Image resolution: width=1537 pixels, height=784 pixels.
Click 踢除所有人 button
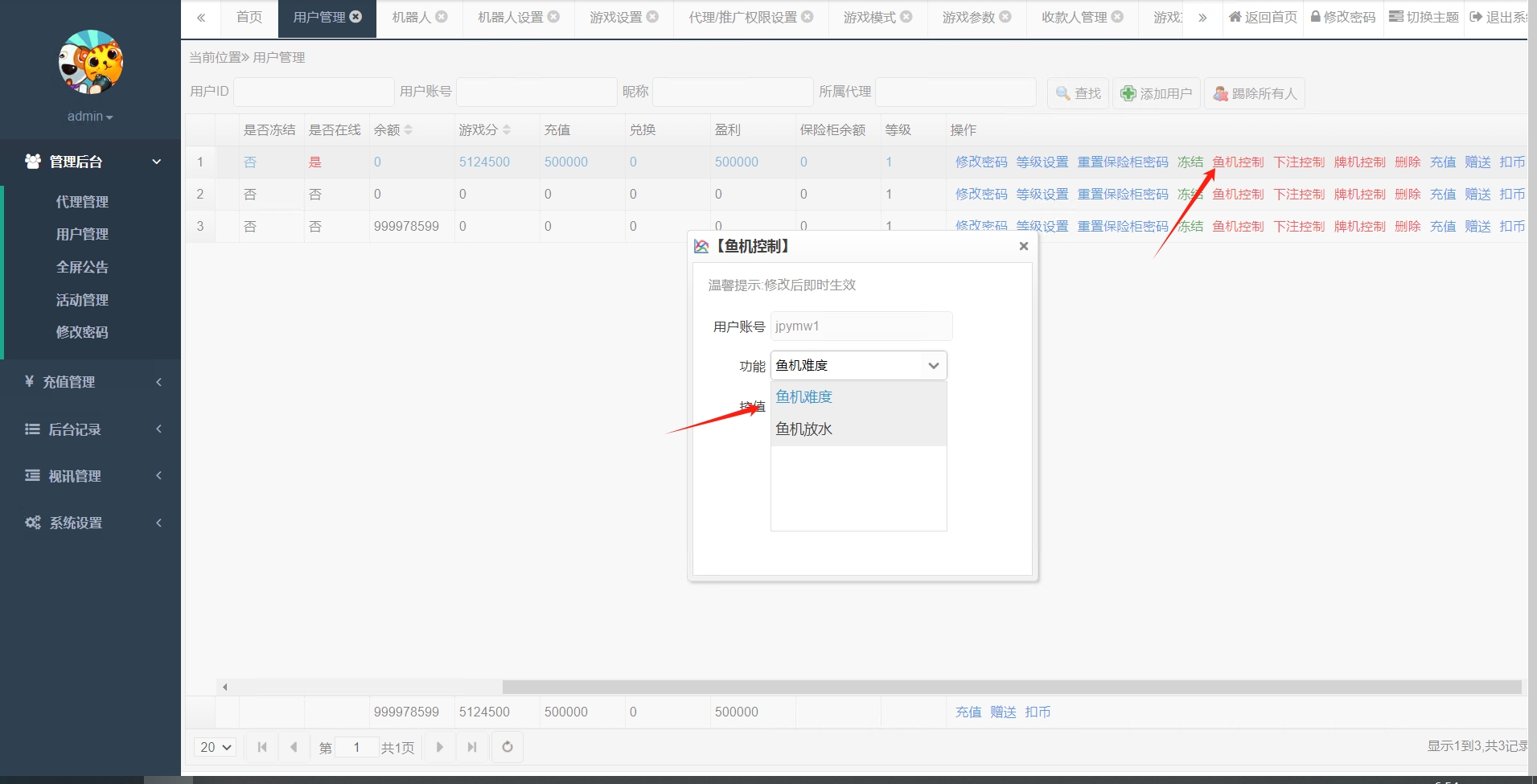coord(1254,93)
